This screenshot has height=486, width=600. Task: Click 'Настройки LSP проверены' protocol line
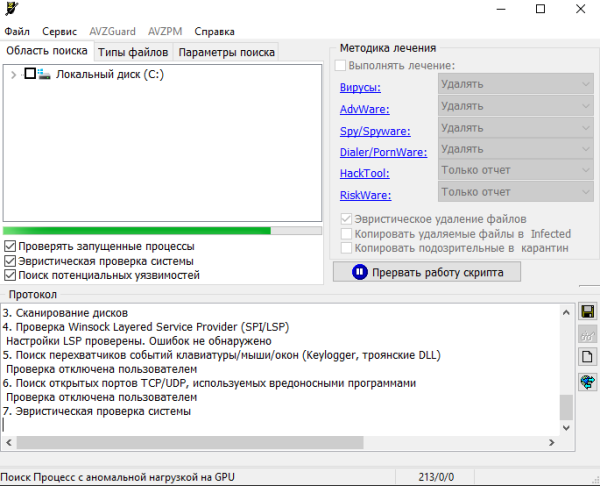pyautogui.click(x=139, y=341)
